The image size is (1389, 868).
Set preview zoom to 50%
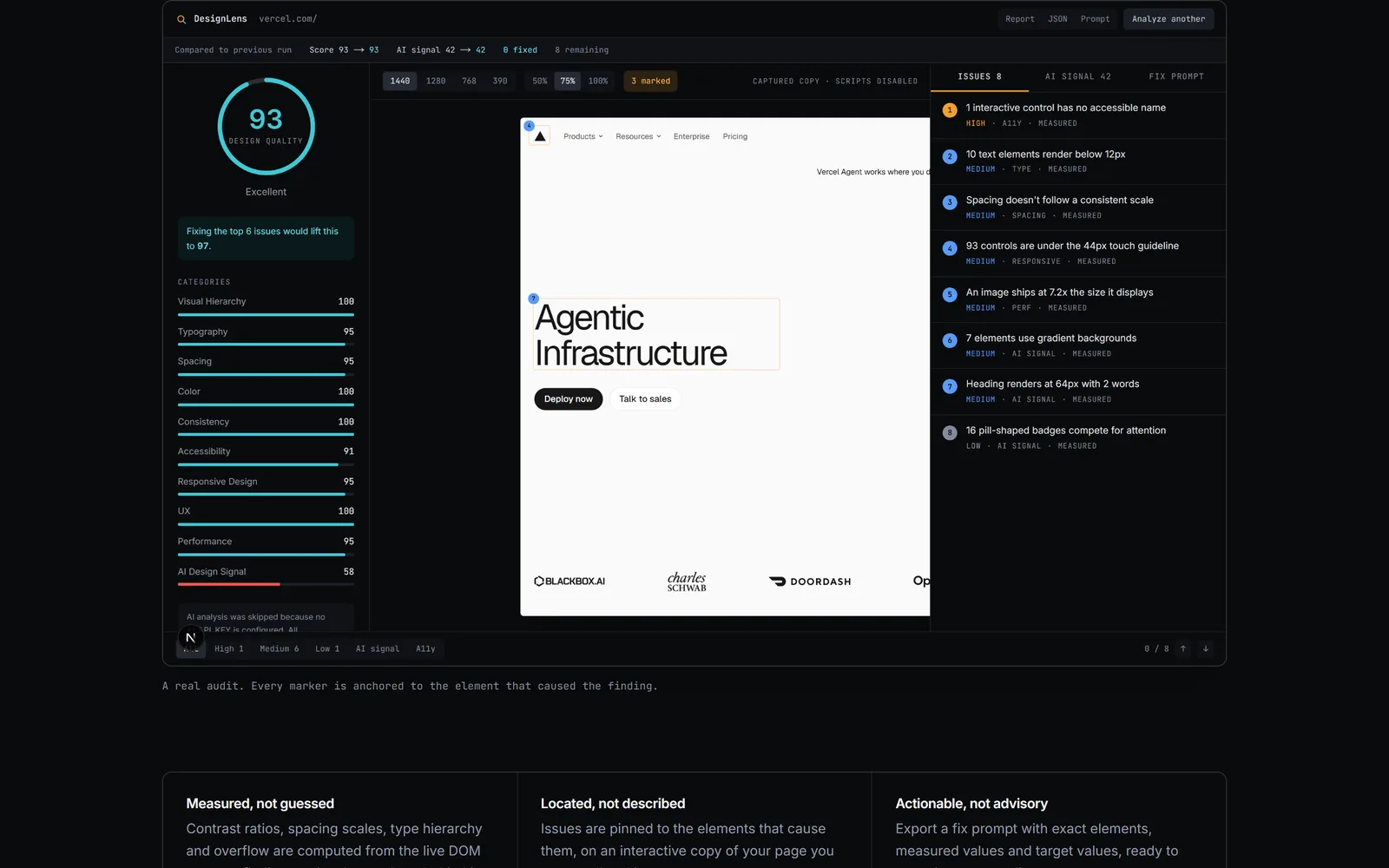(540, 81)
